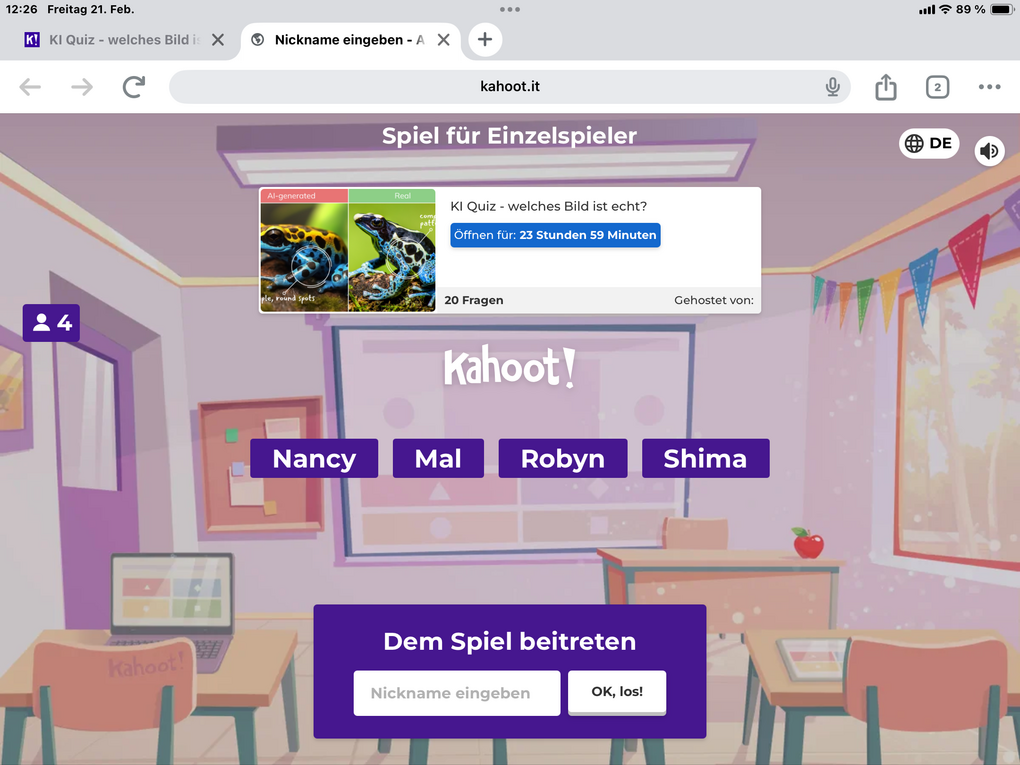Click the kahoot.it address bar
The image size is (1020, 765).
(510, 87)
